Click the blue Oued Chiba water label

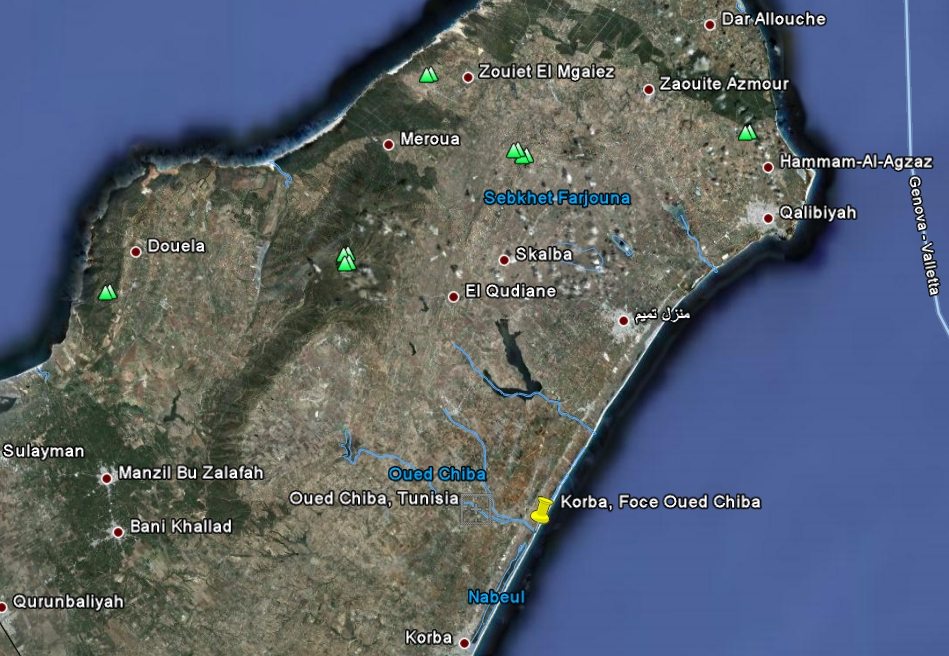[437, 474]
